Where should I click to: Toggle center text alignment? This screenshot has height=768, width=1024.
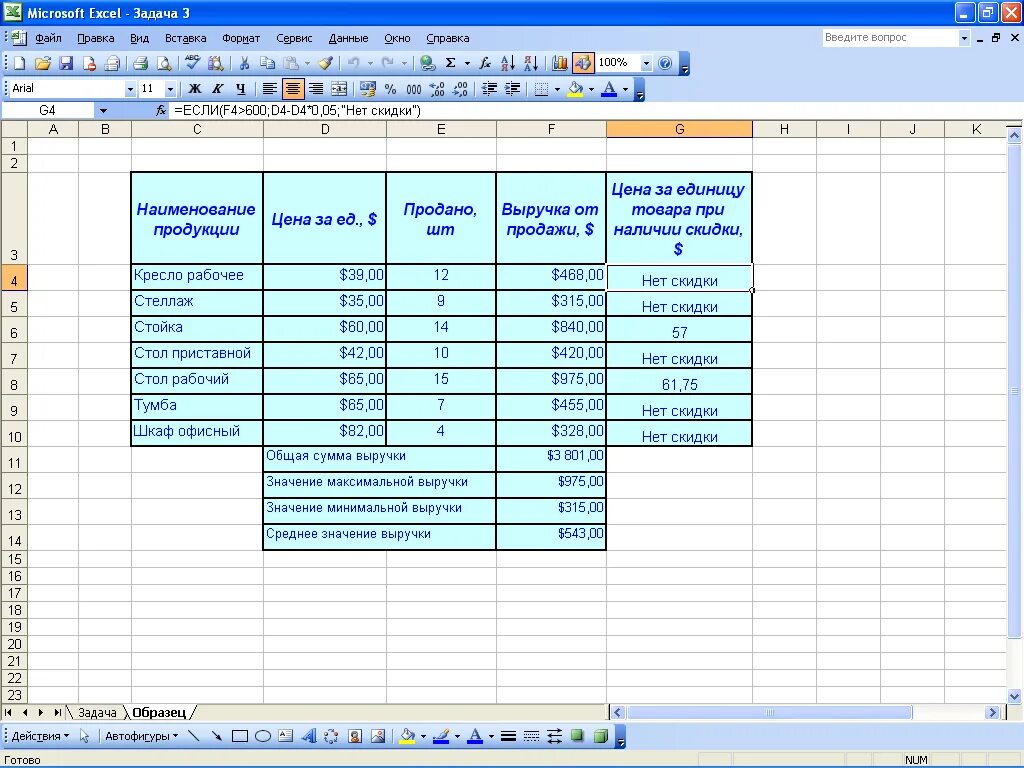click(x=293, y=89)
